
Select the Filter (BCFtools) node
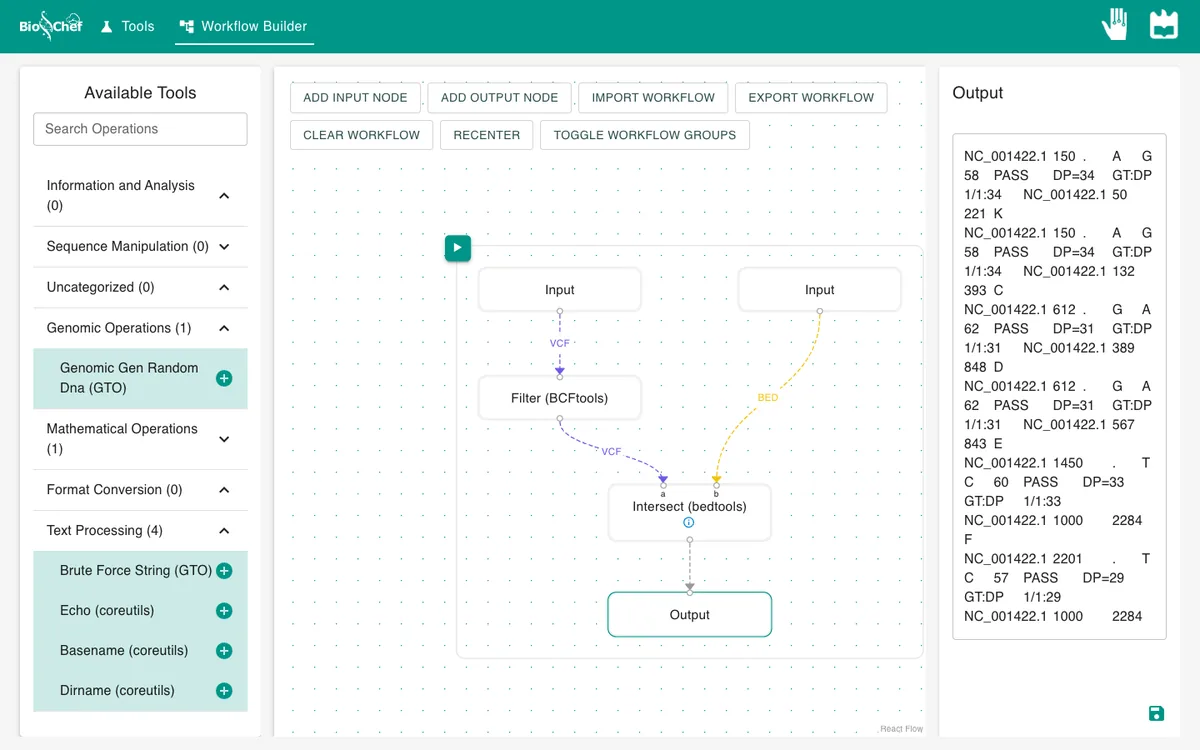560,398
